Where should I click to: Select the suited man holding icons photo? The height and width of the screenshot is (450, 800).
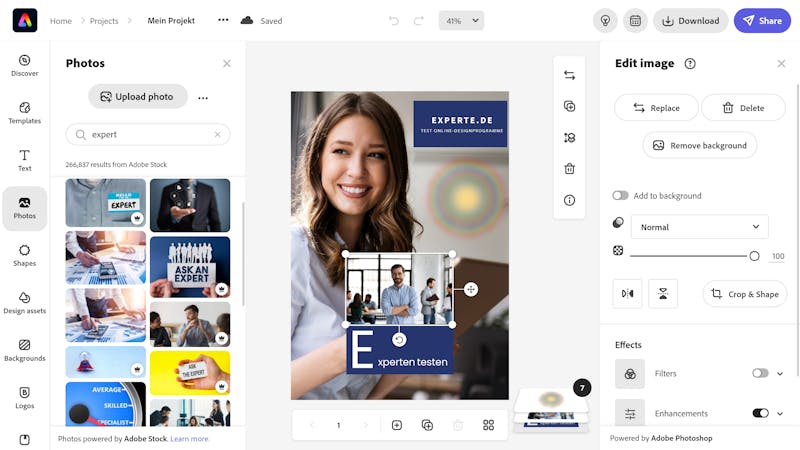click(190, 205)
